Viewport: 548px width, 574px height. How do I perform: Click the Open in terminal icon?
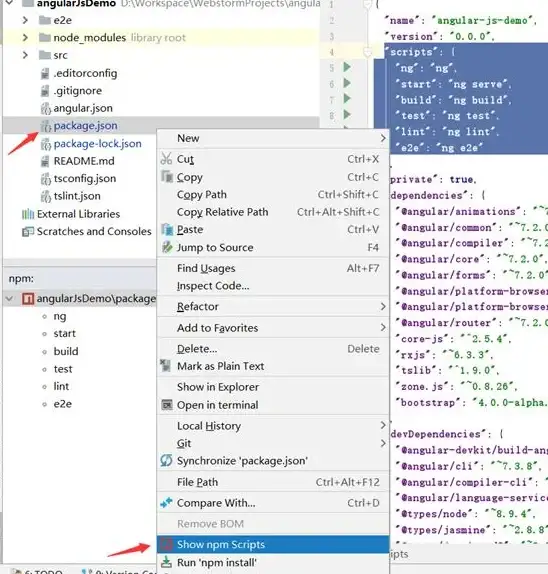point(167,405)
